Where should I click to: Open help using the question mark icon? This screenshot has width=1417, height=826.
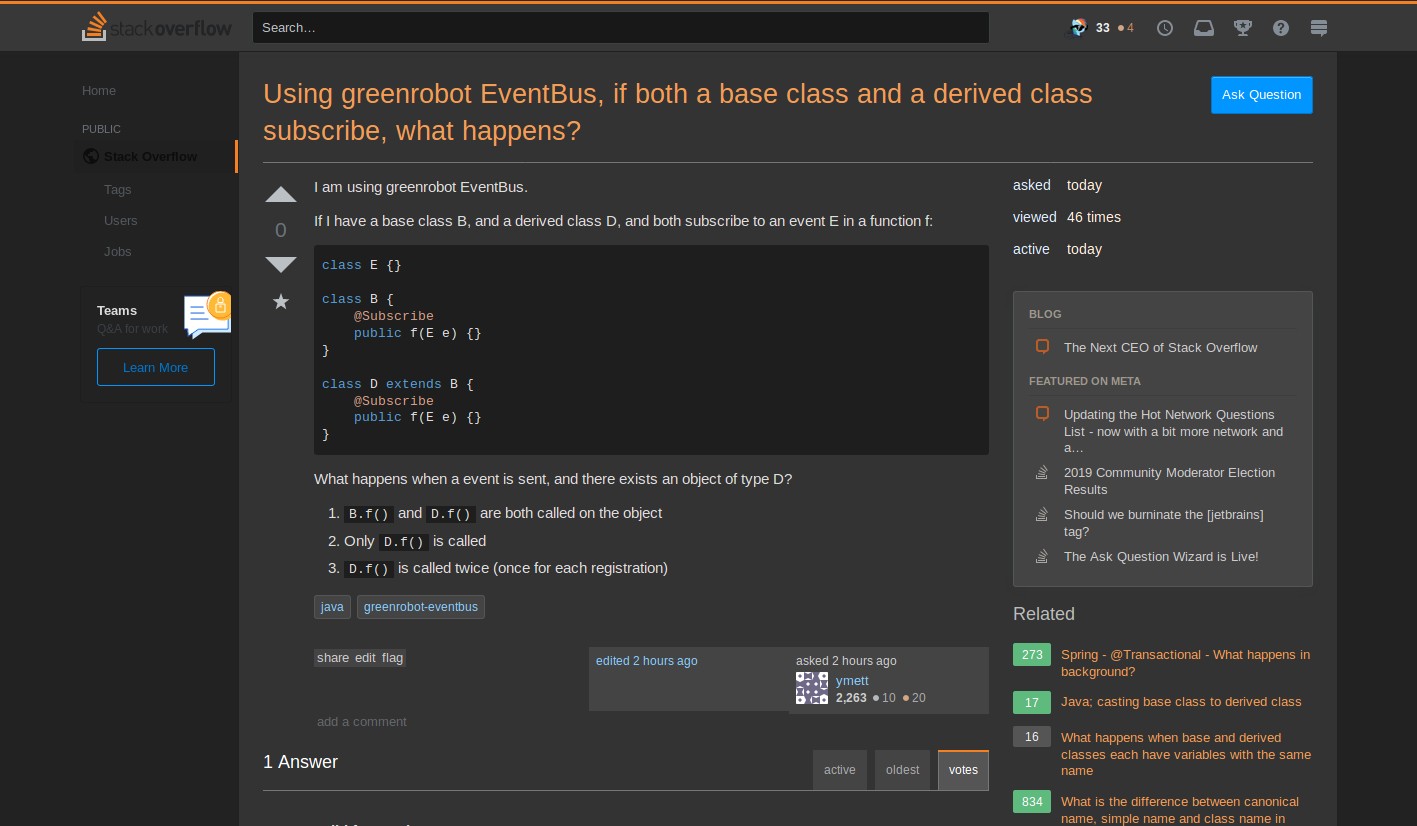1281,27
